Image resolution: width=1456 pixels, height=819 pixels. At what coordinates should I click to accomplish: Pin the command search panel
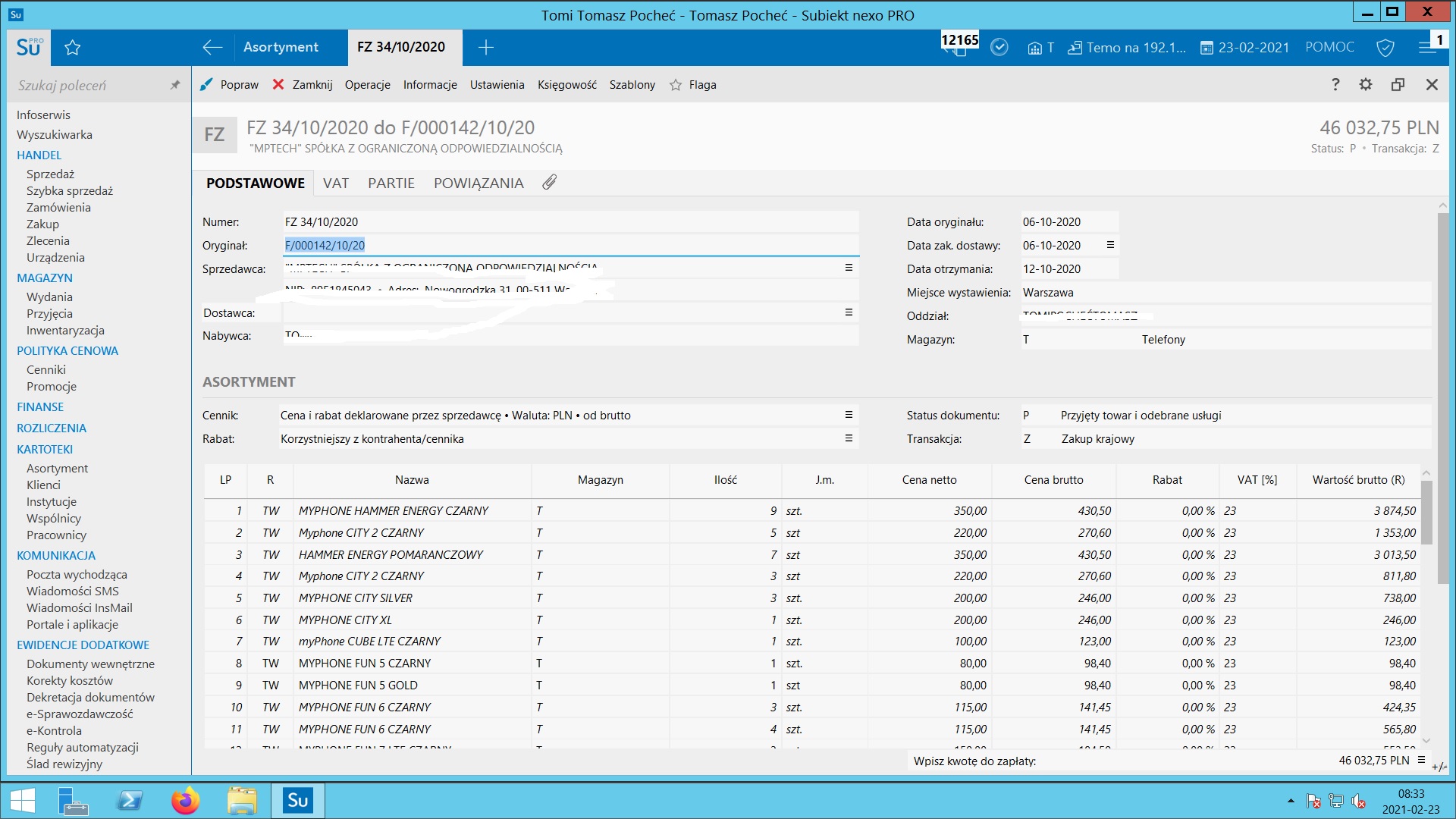[175, 85]
